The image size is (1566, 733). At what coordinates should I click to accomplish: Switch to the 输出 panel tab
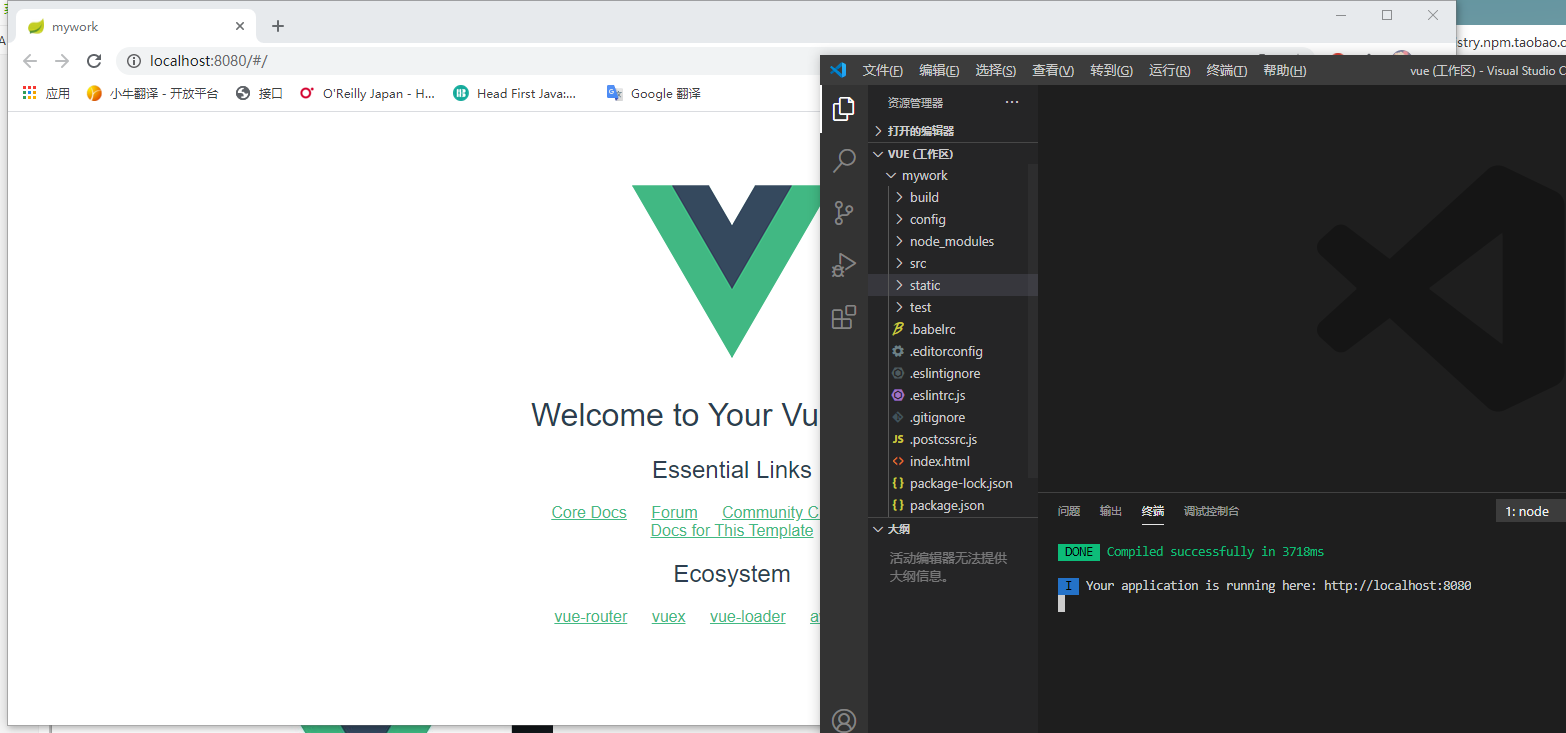1111,511
